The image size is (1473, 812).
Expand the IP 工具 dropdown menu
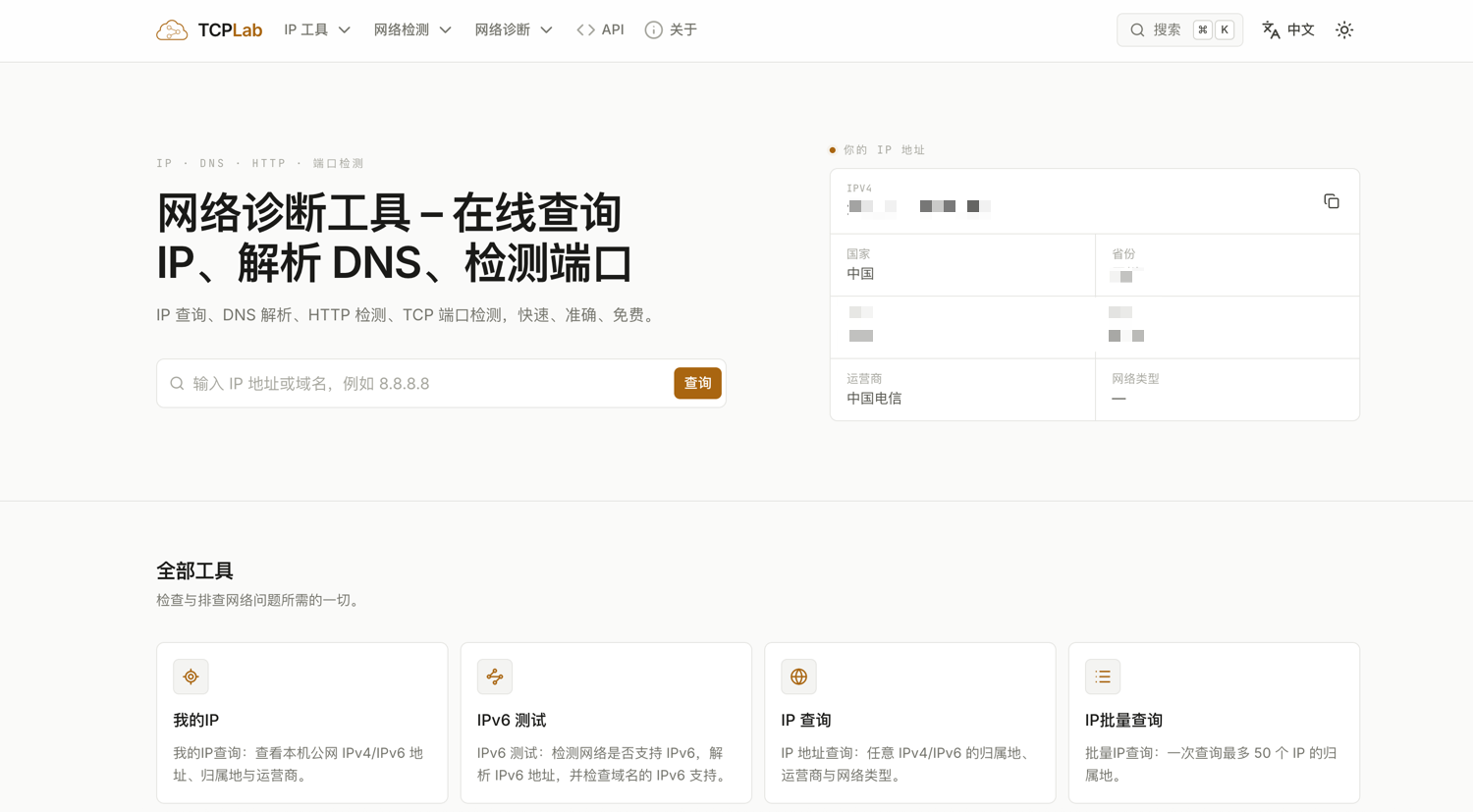coord(317,30)
